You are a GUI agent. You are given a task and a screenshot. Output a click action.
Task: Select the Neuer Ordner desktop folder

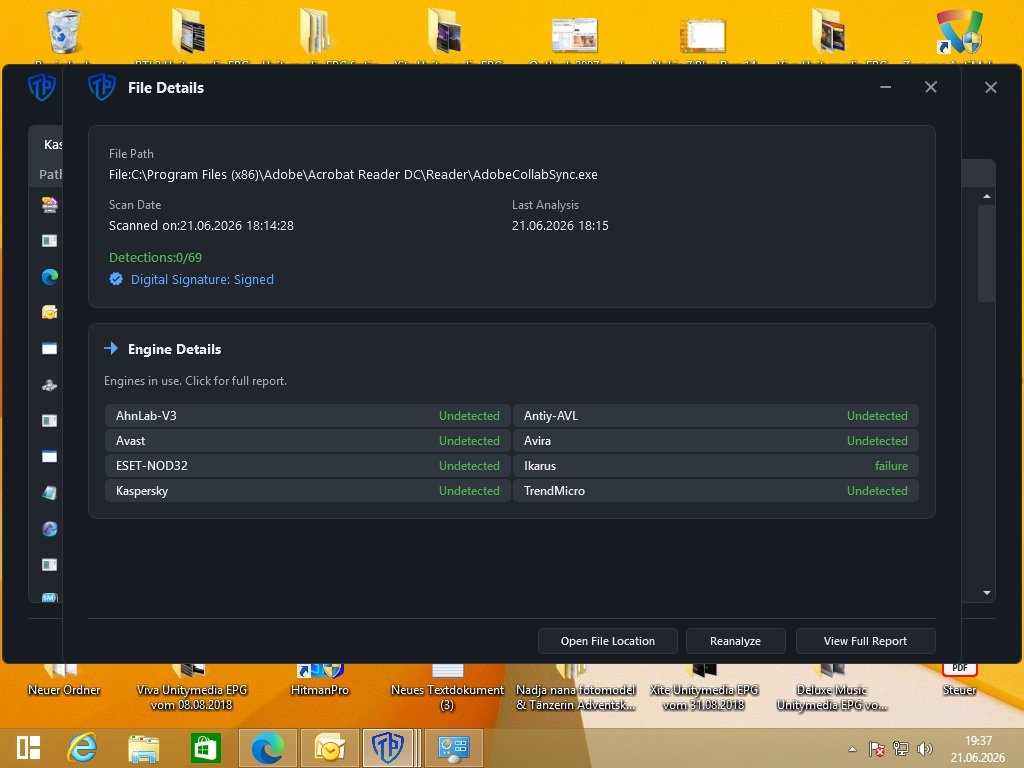click(x=64, y=682)
